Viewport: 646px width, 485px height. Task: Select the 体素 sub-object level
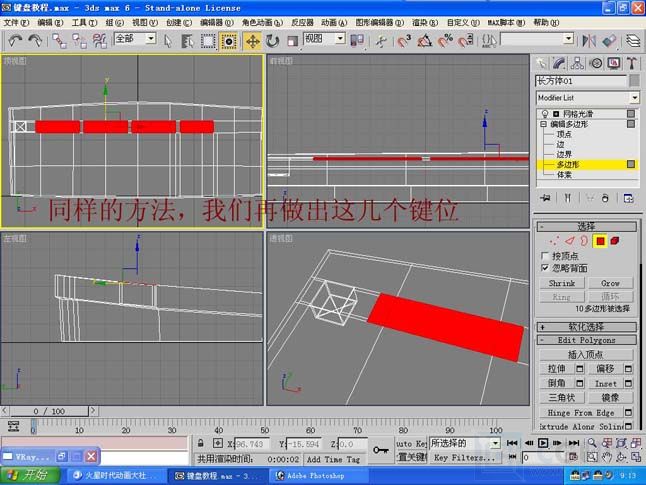tap(564, 175)
